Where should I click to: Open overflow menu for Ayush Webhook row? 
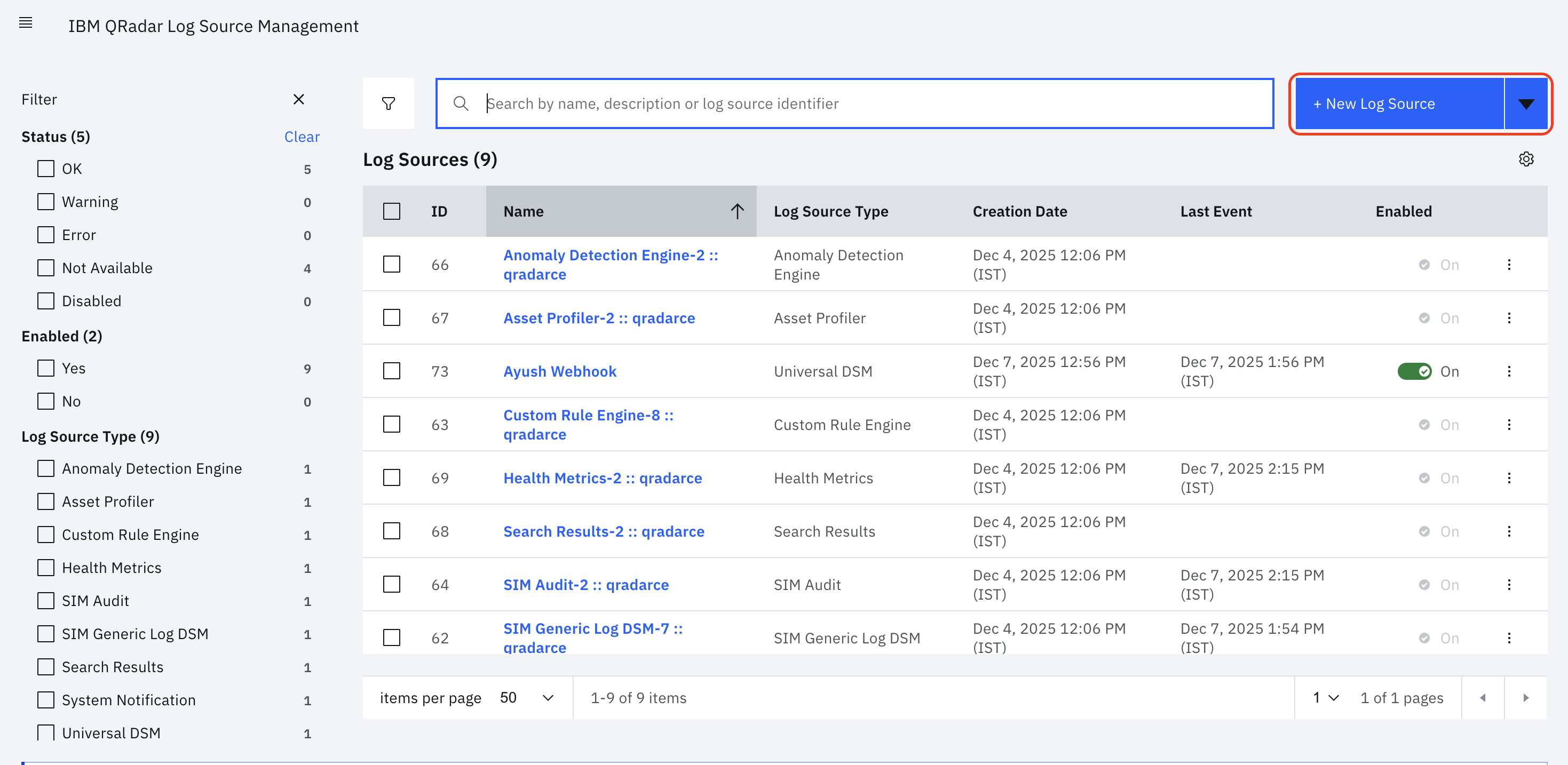coord(1509,371)
